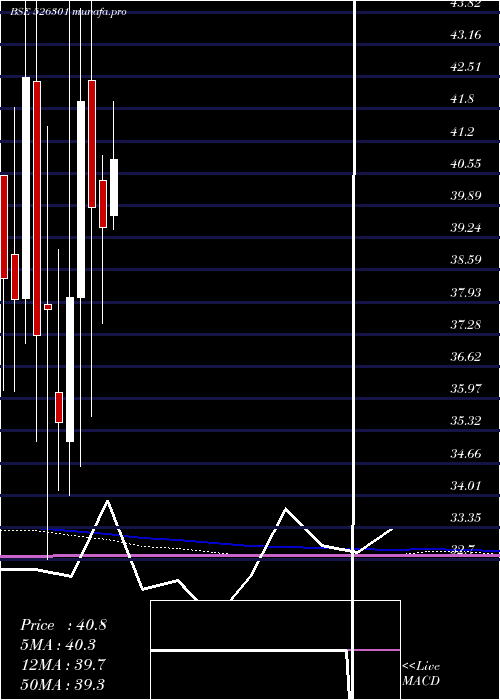Click the last white candlestick body
Viewport: 500px width, 700px height.
pyautogui.click(x=114, y=188)
